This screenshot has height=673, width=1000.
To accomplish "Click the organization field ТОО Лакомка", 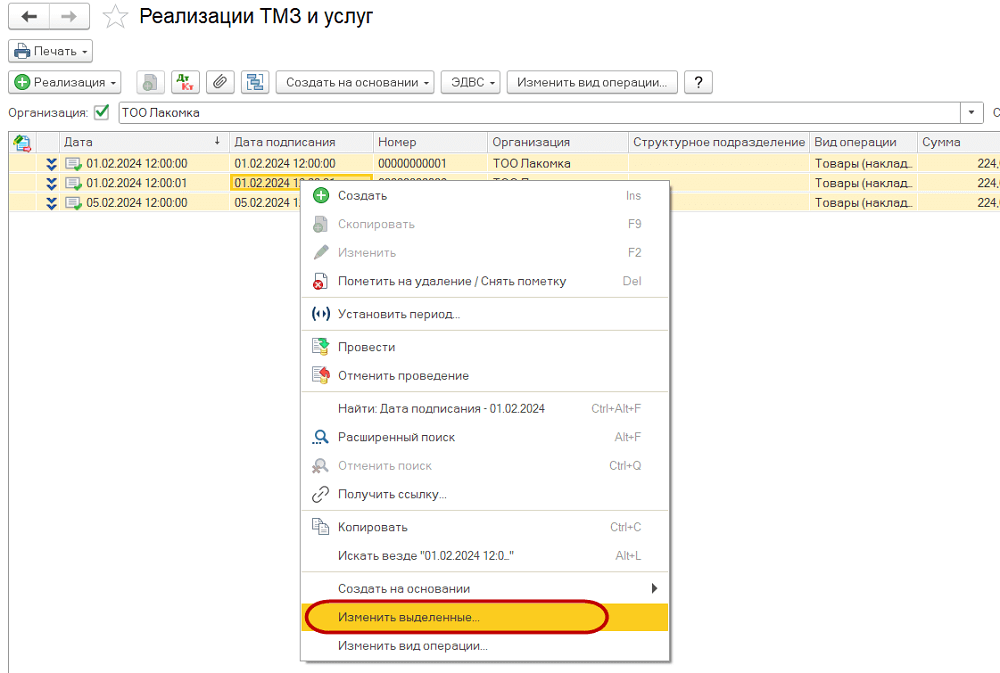I will click(x=539, y=113).
